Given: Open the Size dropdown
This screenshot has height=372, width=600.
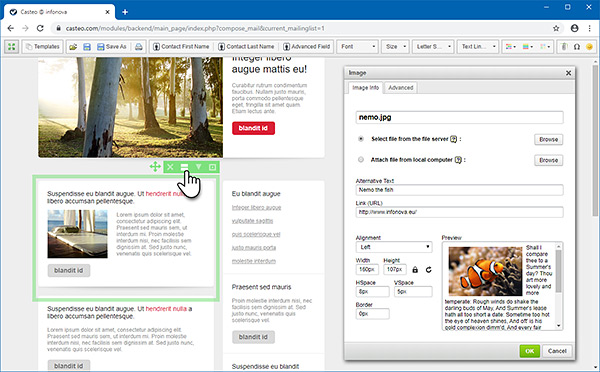Looking at the screenshot, I should 395,47.
